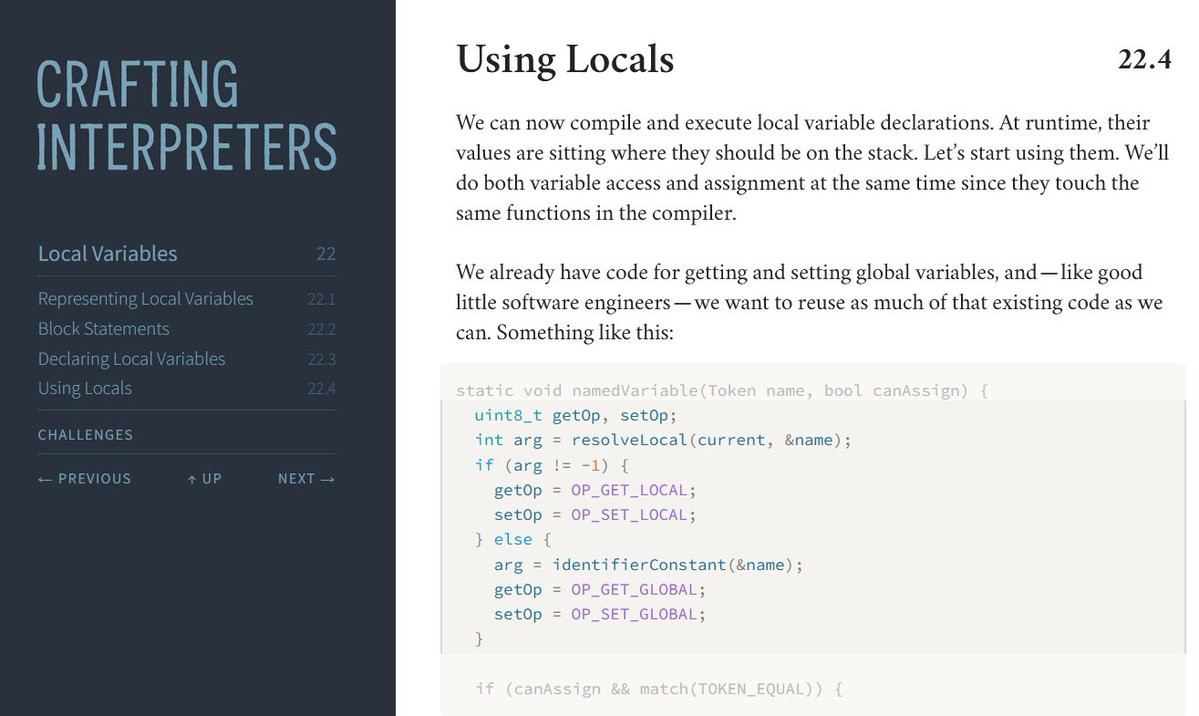Open the Crafting Interpreters title logo
Viewport: 1199px width, 716px height.
[x=187, y=115]
